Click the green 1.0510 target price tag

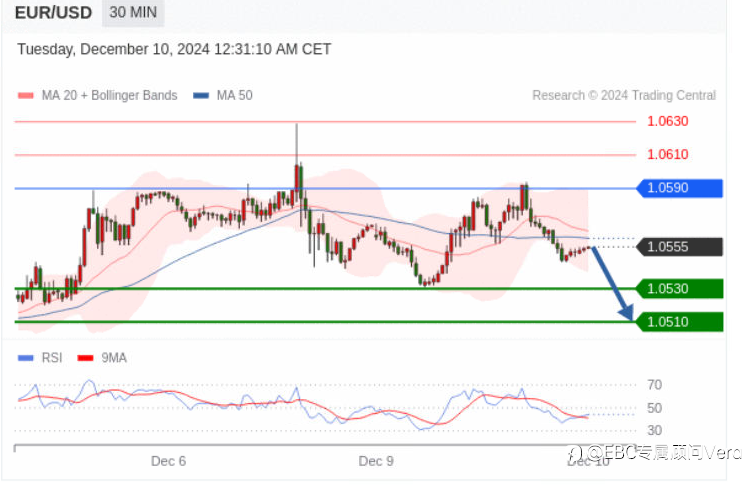pos(680,322)
